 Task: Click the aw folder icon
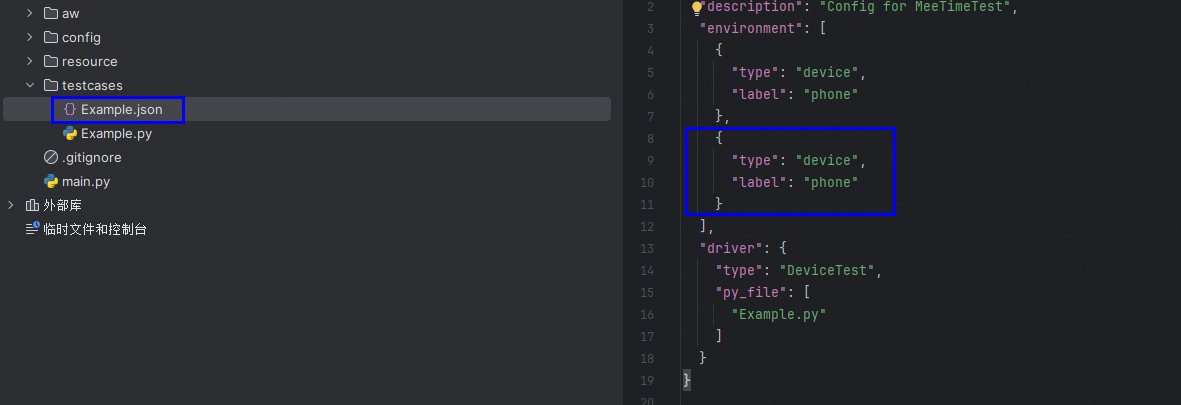pos(50,14)
